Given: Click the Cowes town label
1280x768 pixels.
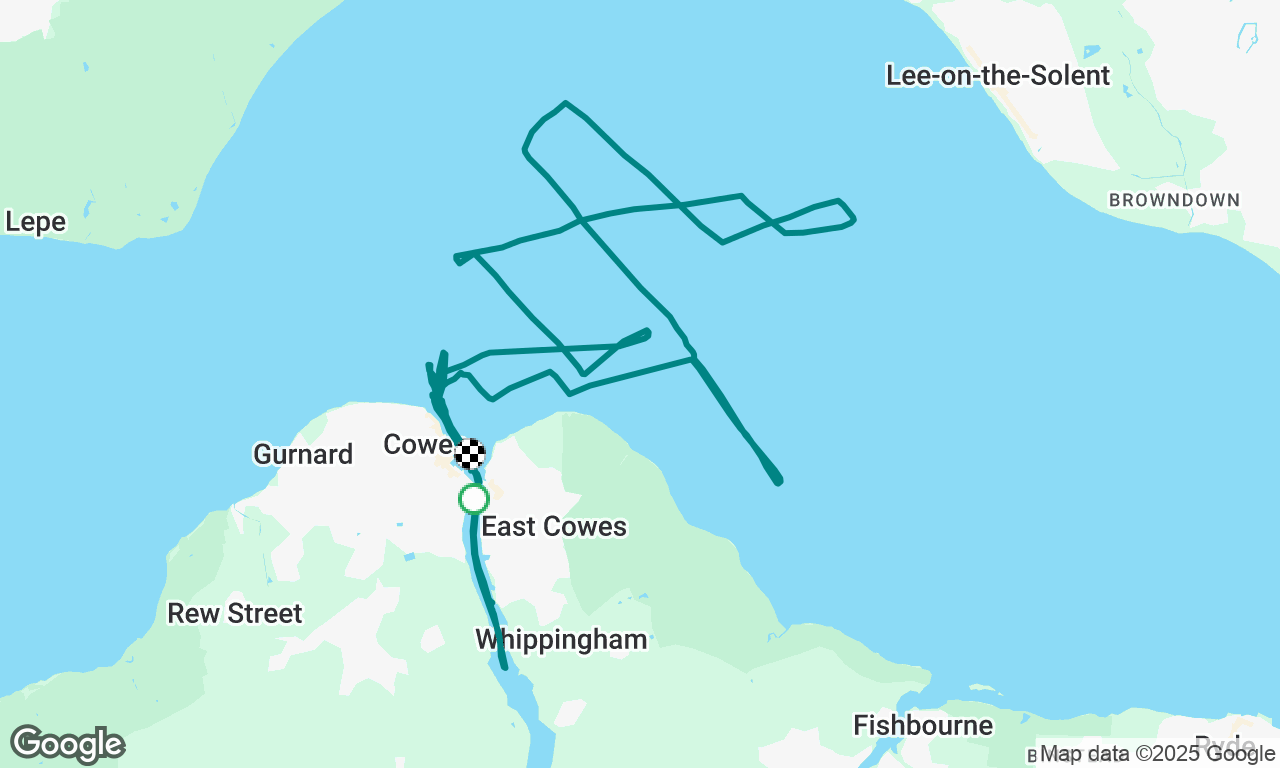Looking at the screenshot, I should 419,444.
